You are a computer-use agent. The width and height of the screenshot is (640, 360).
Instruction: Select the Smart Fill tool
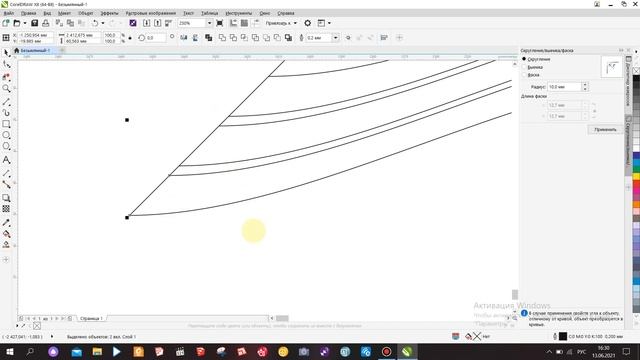6,245
